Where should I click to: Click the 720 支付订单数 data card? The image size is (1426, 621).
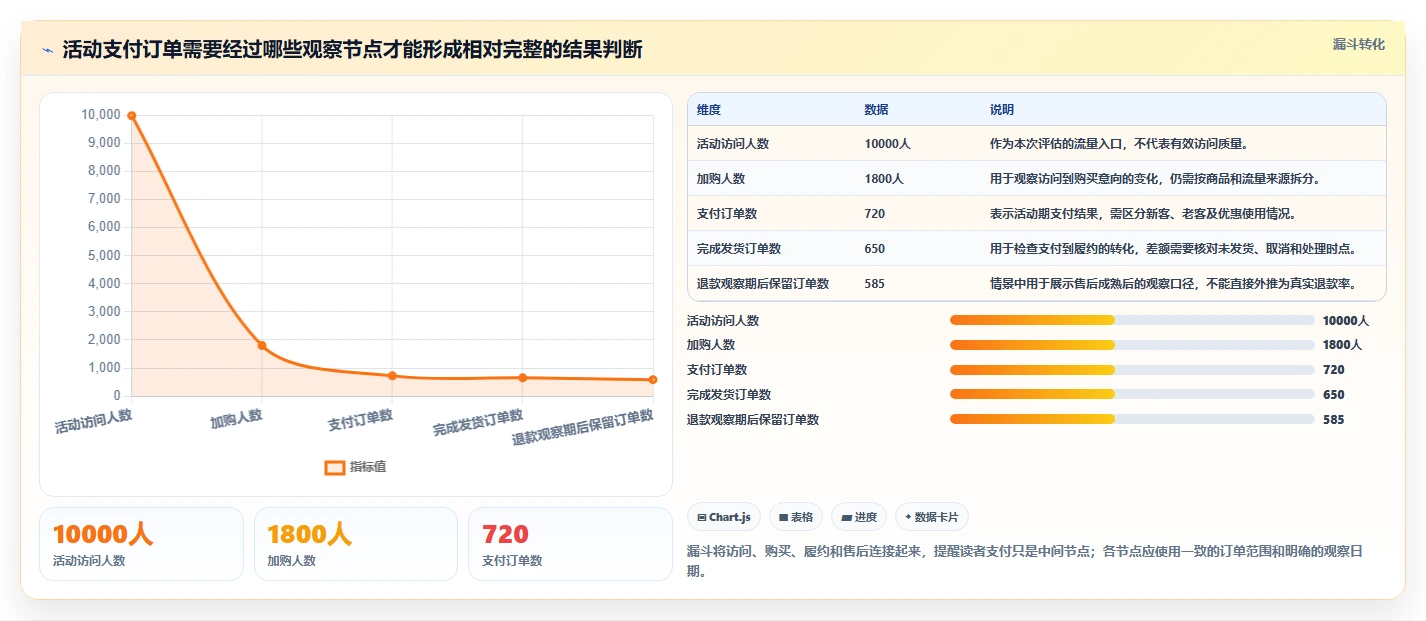(570, 544)
